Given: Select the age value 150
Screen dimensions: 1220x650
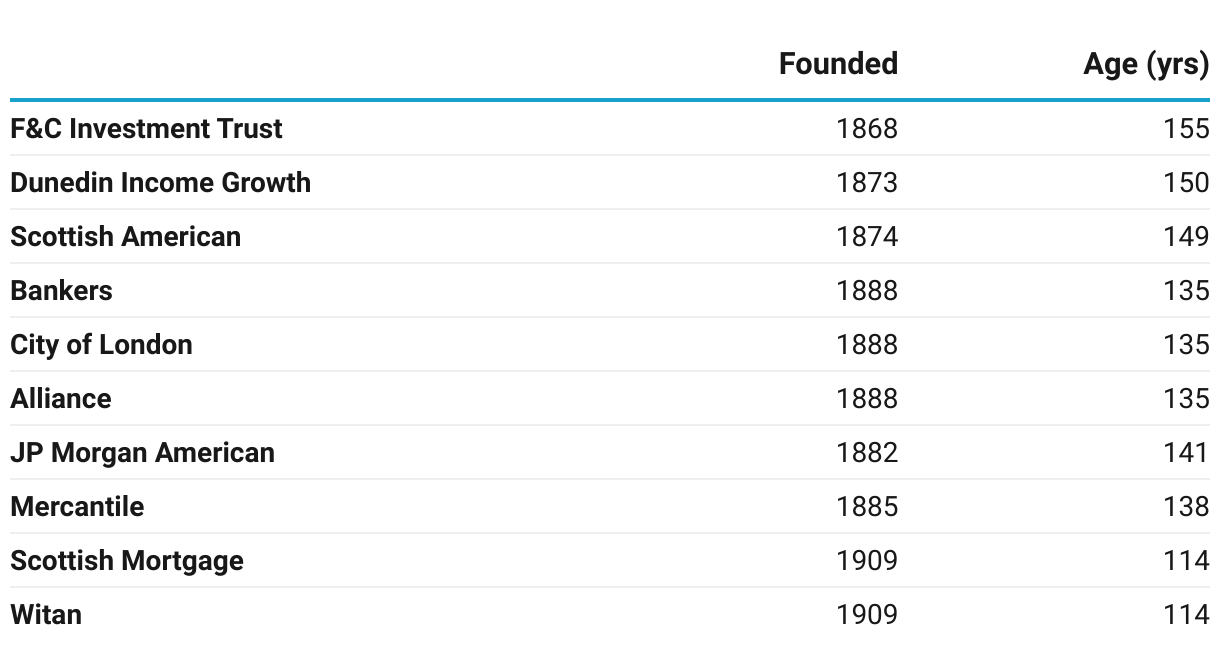Looking at the screenshot, I should (1186, 183).
